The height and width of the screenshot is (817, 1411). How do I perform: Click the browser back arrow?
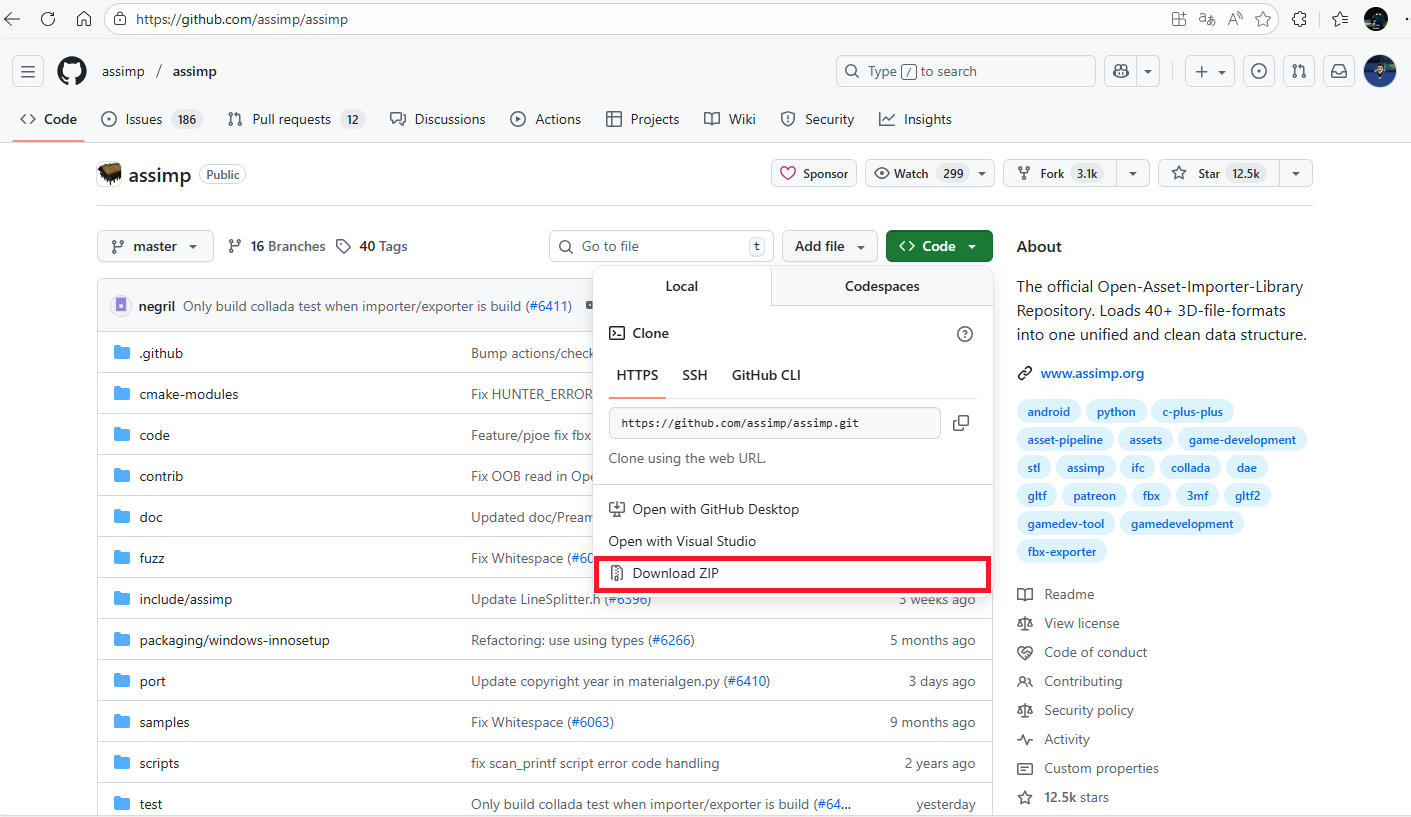13,19
